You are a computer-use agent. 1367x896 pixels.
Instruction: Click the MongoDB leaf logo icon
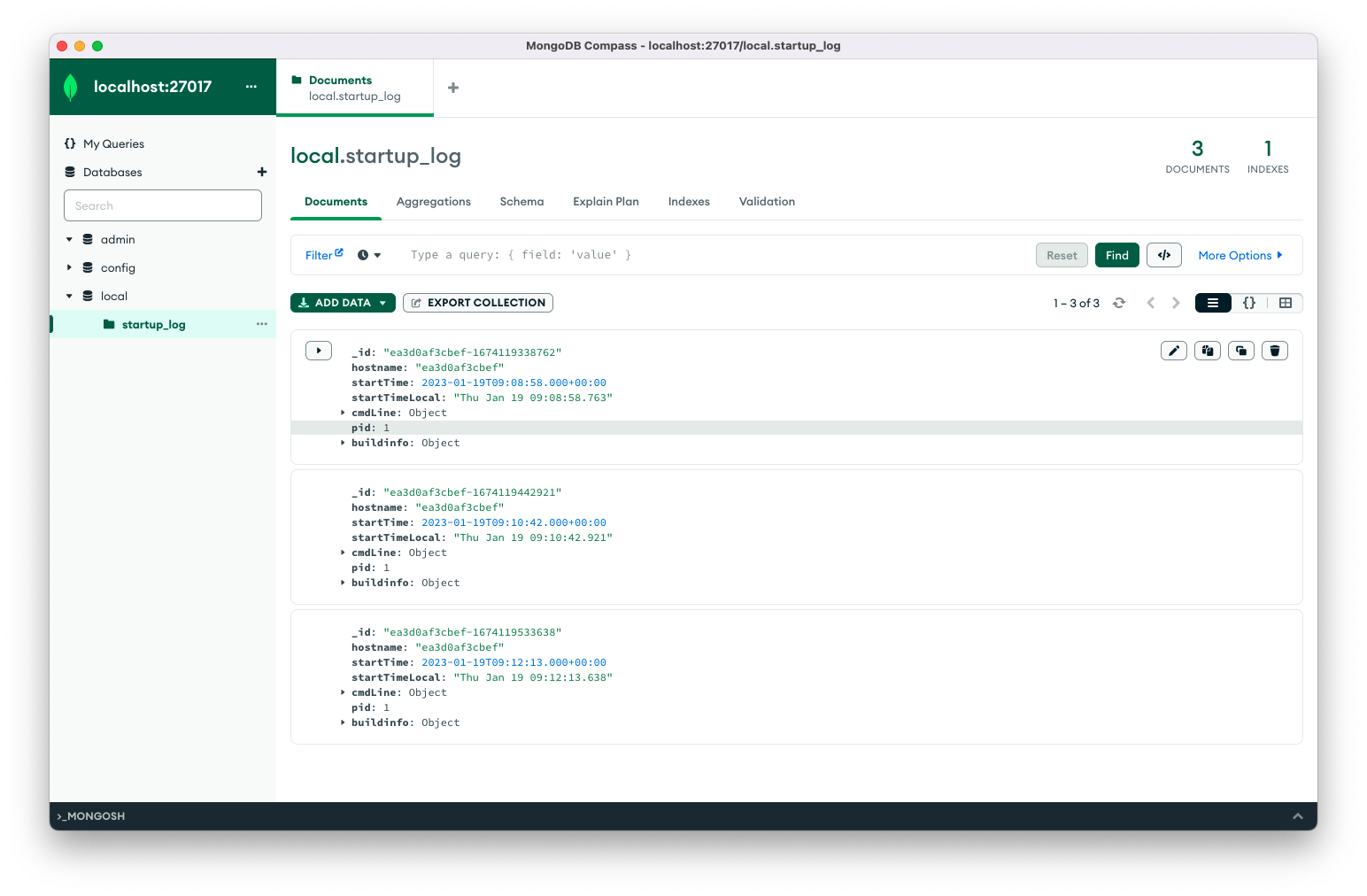(71, 87)
